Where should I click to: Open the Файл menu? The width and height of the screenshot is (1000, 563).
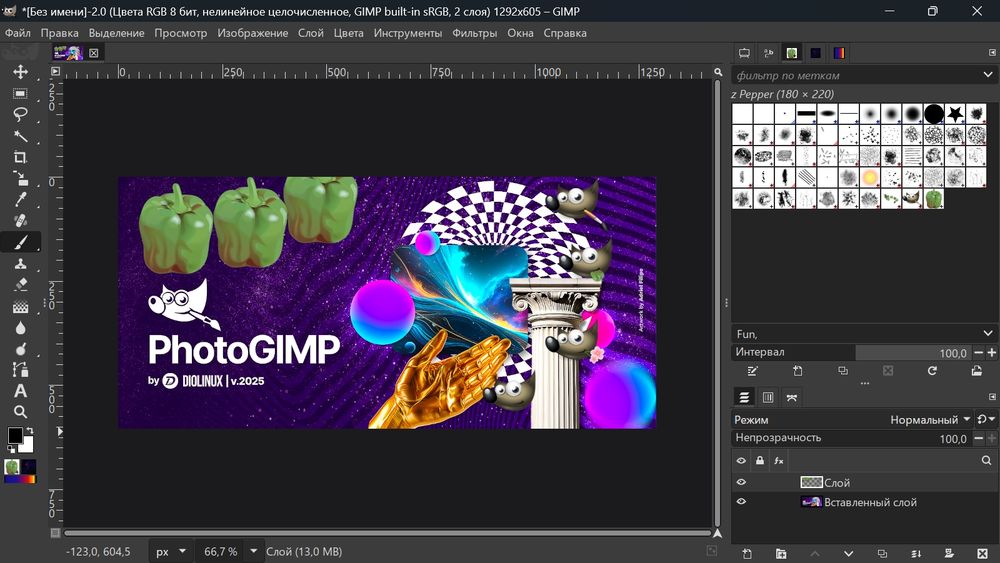pyautogui.click(x=18, y=33)
